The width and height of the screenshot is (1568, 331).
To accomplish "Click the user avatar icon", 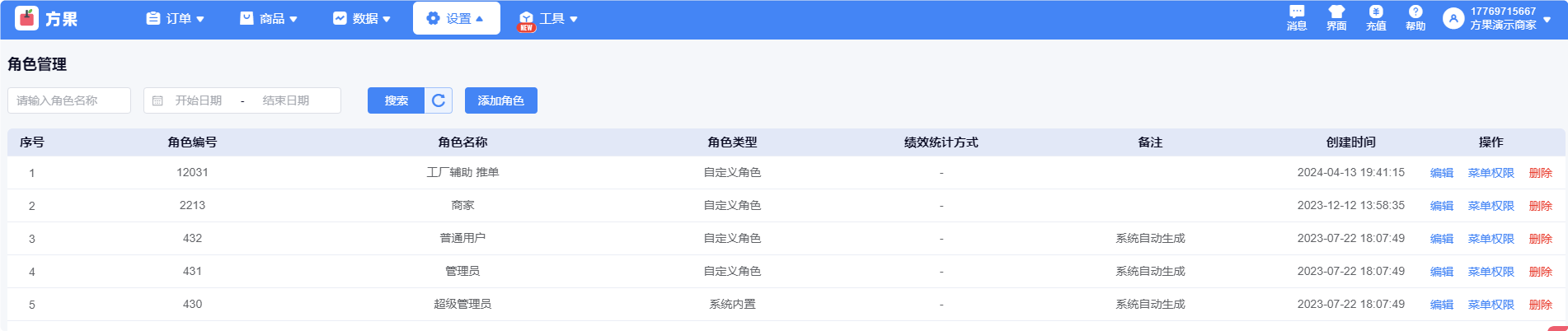I will coord(1453,18).
